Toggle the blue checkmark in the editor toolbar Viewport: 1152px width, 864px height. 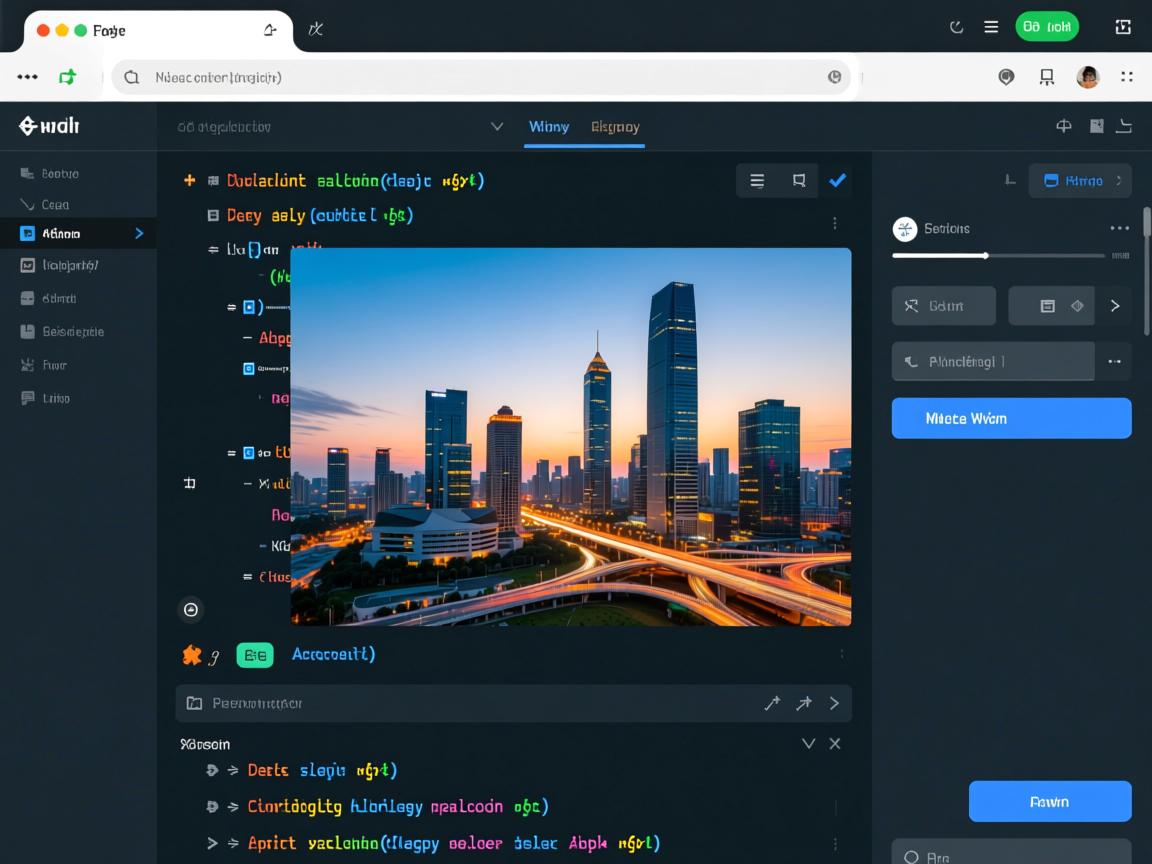click(x=838, y=181)
